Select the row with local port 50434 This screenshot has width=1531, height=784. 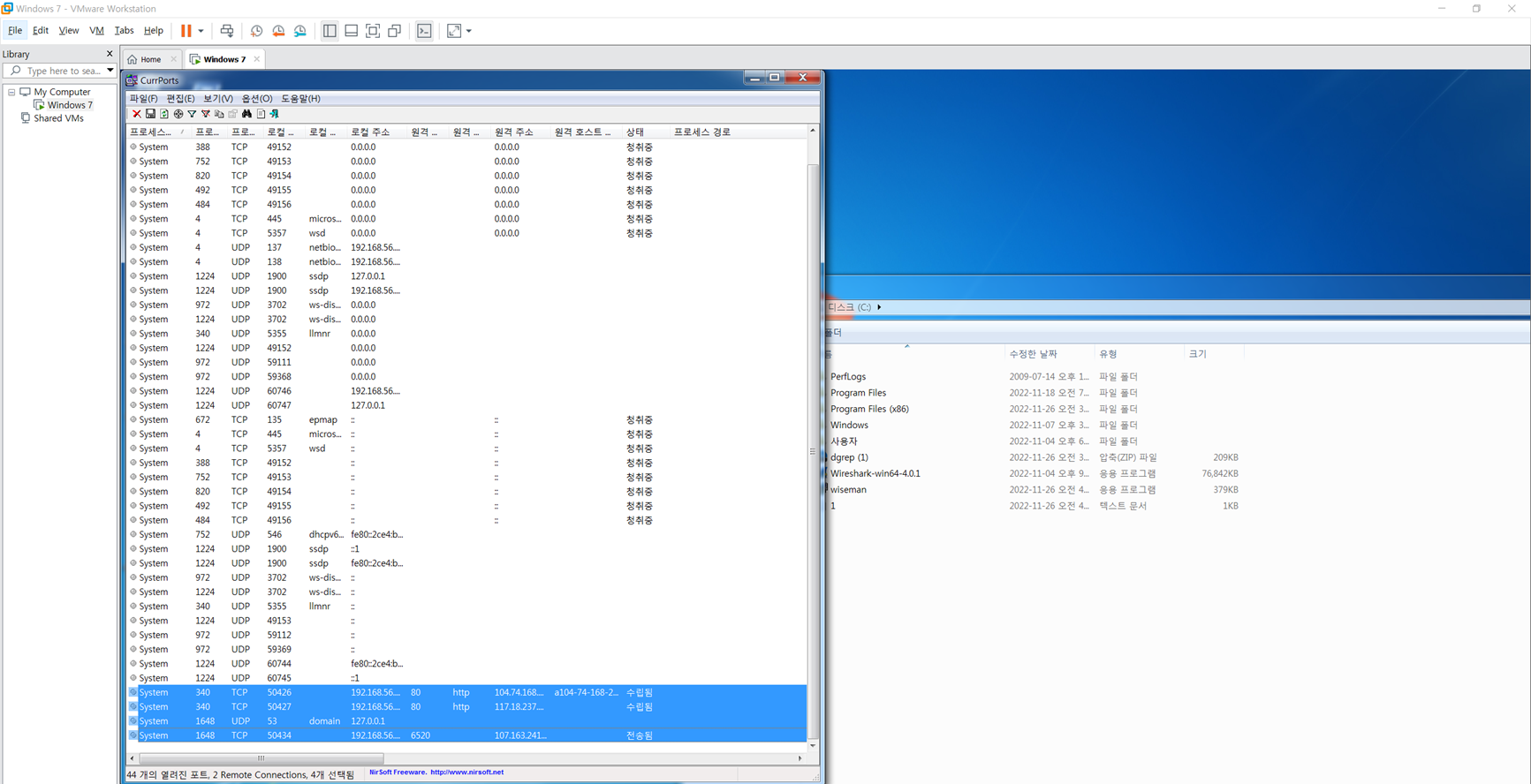point(466,735)
